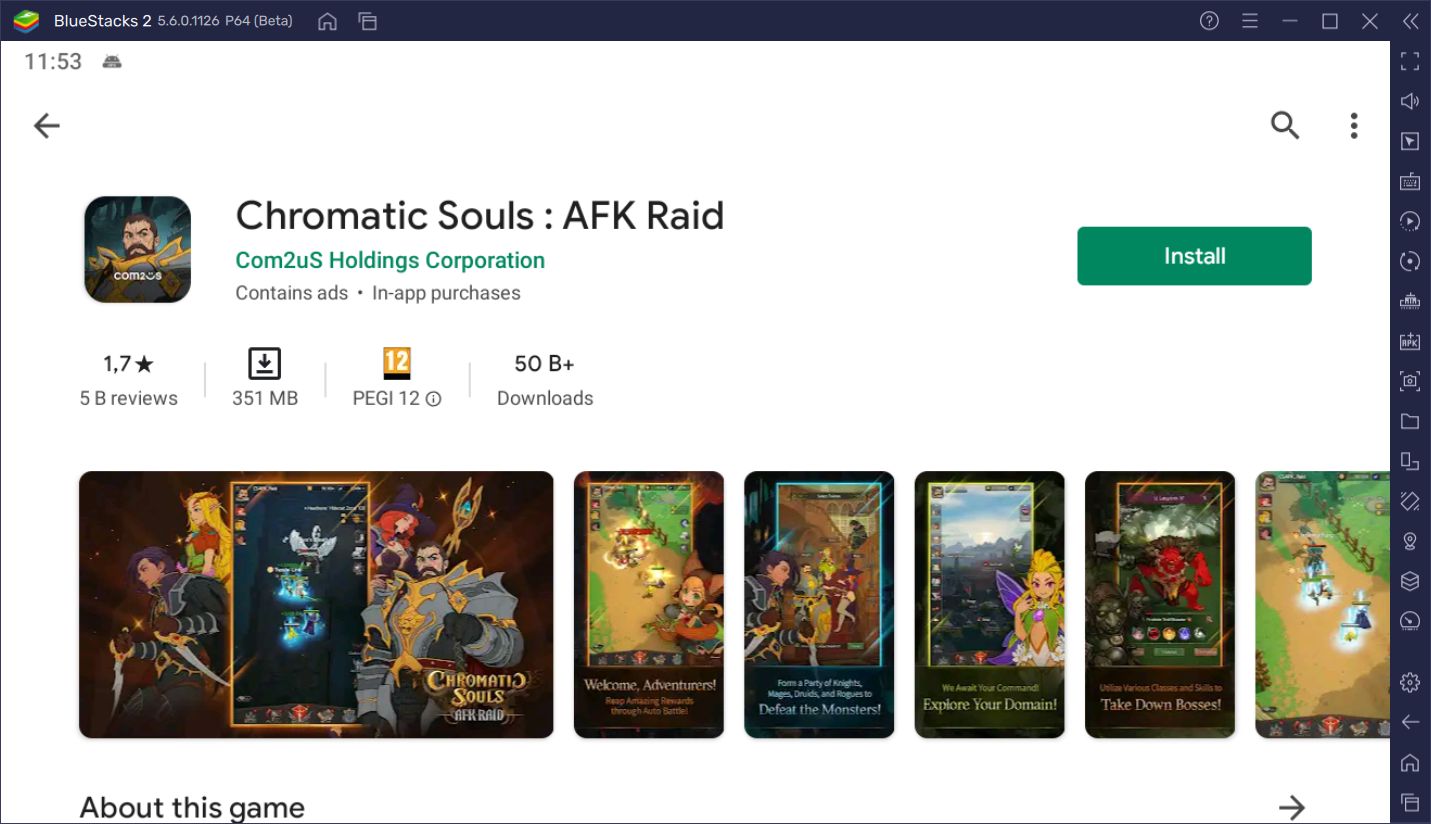Tap the PEGI 12 badge icon

coord(397,363)
